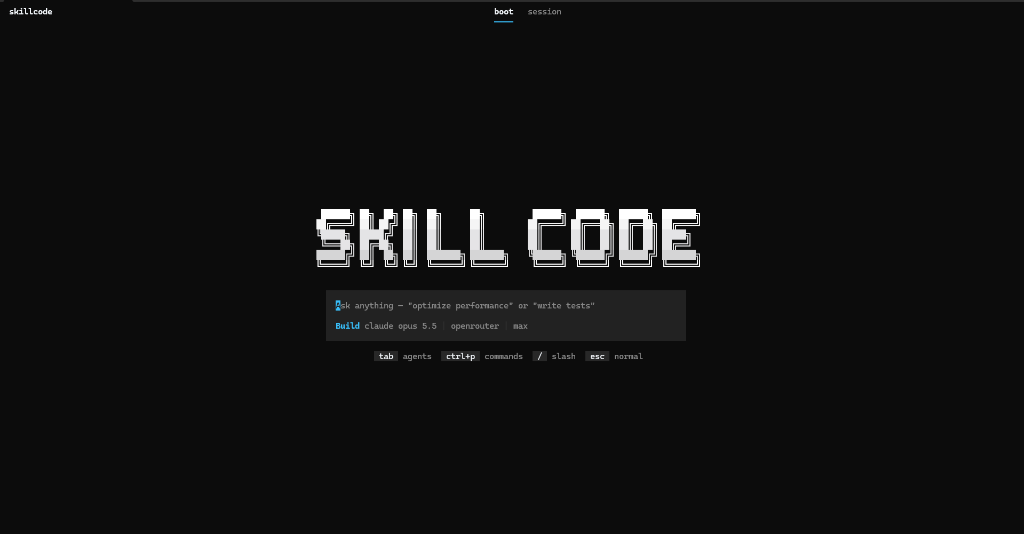This screenshot has width=1024, height=534.
Task: Click the skillcode title in top-left
Action: tap(31, 12)
